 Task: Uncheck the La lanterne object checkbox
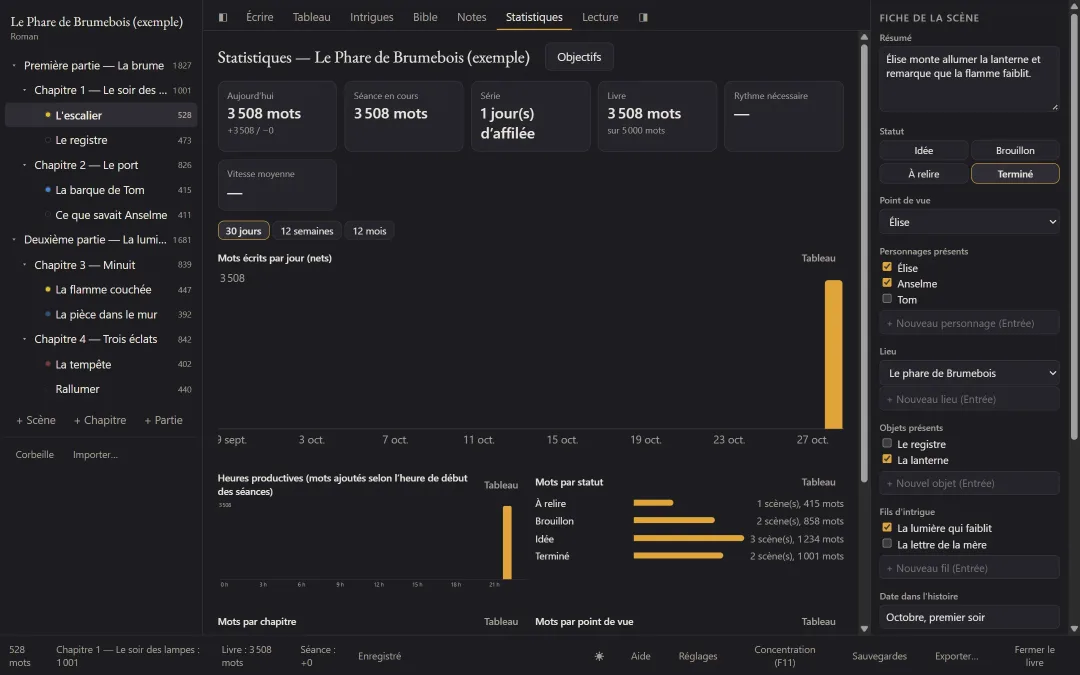(x=887, y=459)
